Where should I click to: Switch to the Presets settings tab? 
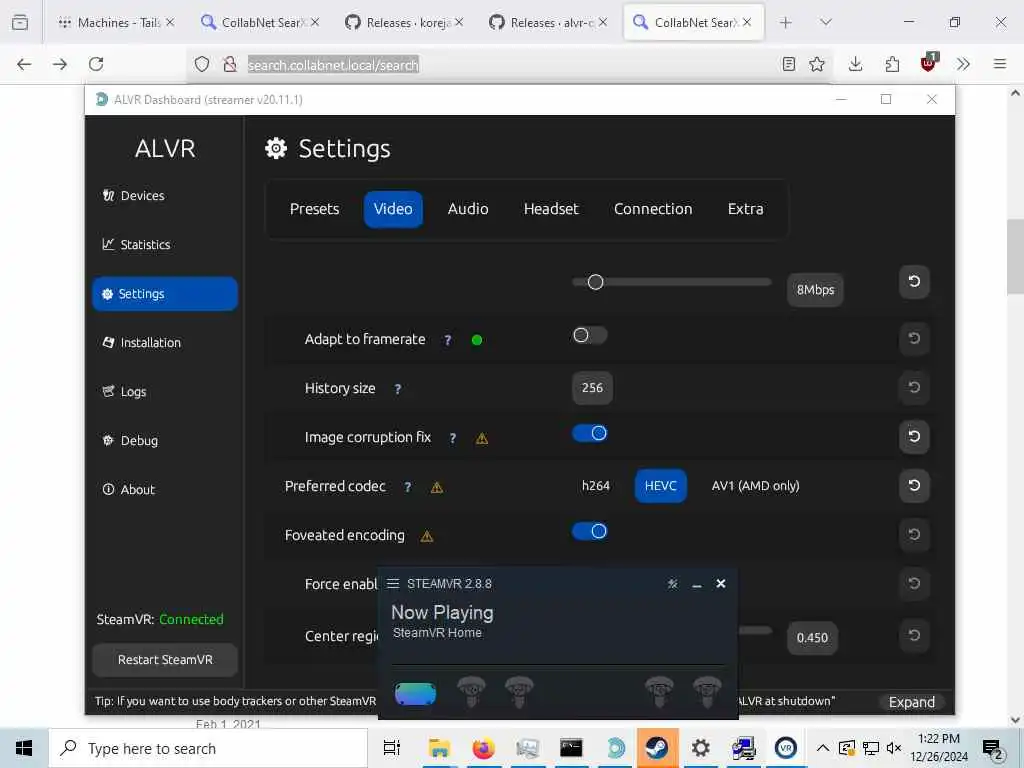click(314, 209)
